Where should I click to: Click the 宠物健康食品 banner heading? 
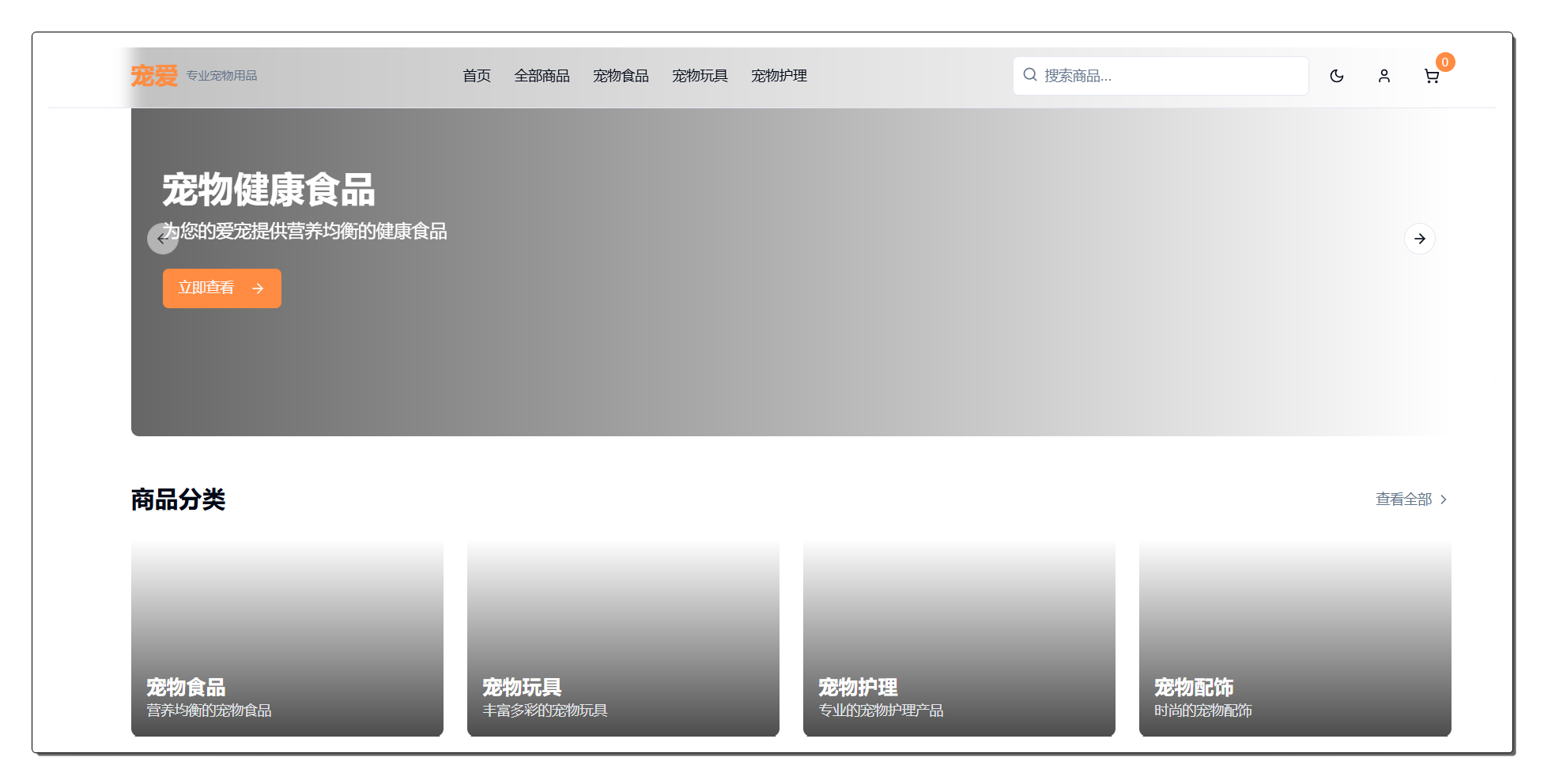coord(269,190)
